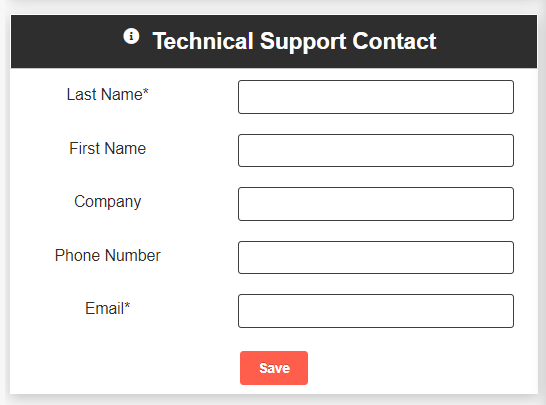Click the Phone Number label text

pos(108,255)
